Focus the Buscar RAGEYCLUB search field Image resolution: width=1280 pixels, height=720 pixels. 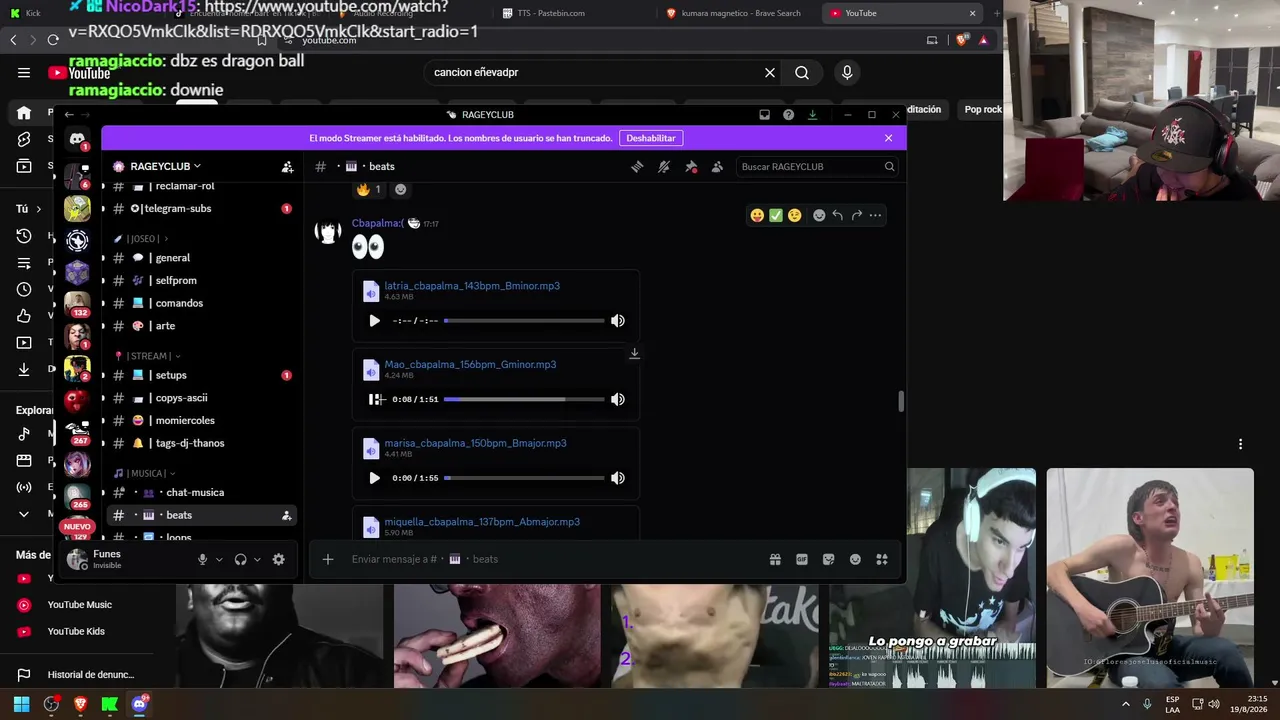tap(817, 167)
